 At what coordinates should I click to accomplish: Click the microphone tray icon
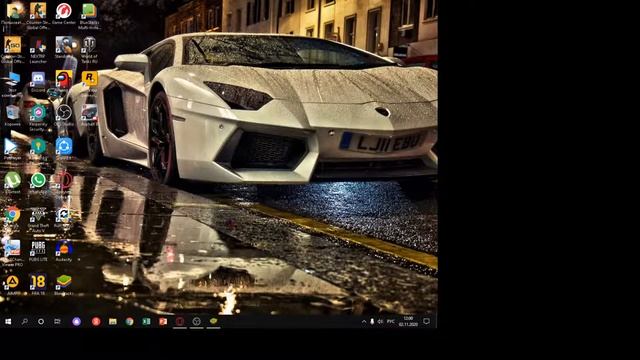tap(372, 322)
